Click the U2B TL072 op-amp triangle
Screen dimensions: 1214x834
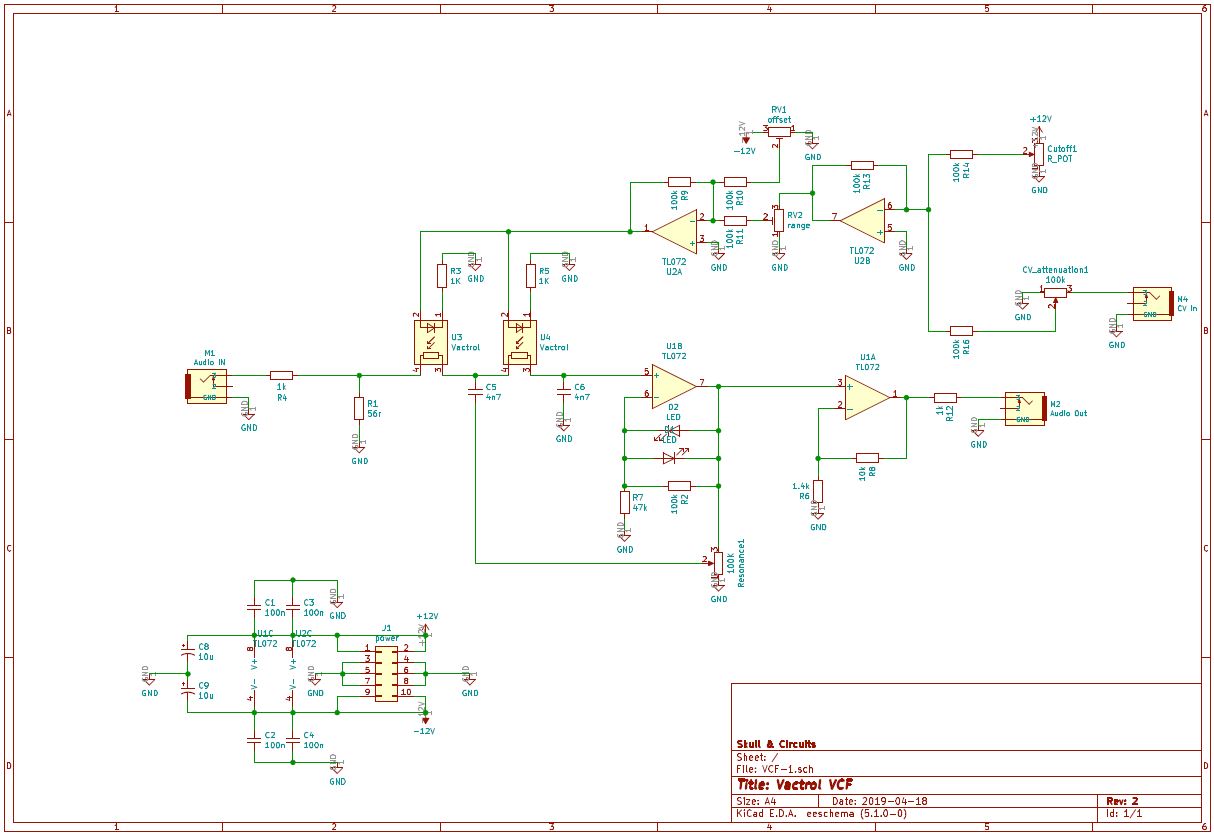[863, 219]
